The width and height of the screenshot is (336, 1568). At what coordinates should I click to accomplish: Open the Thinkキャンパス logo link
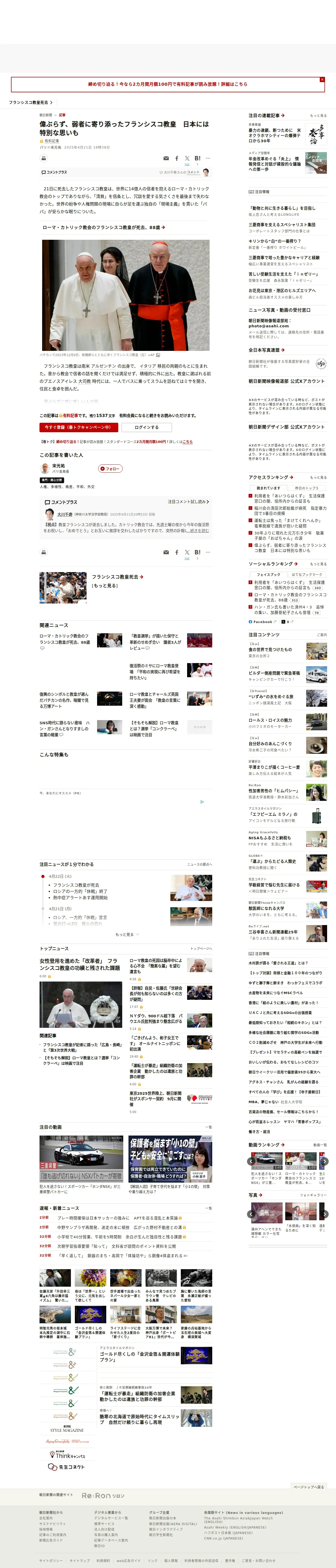(x=67, y=1454)
